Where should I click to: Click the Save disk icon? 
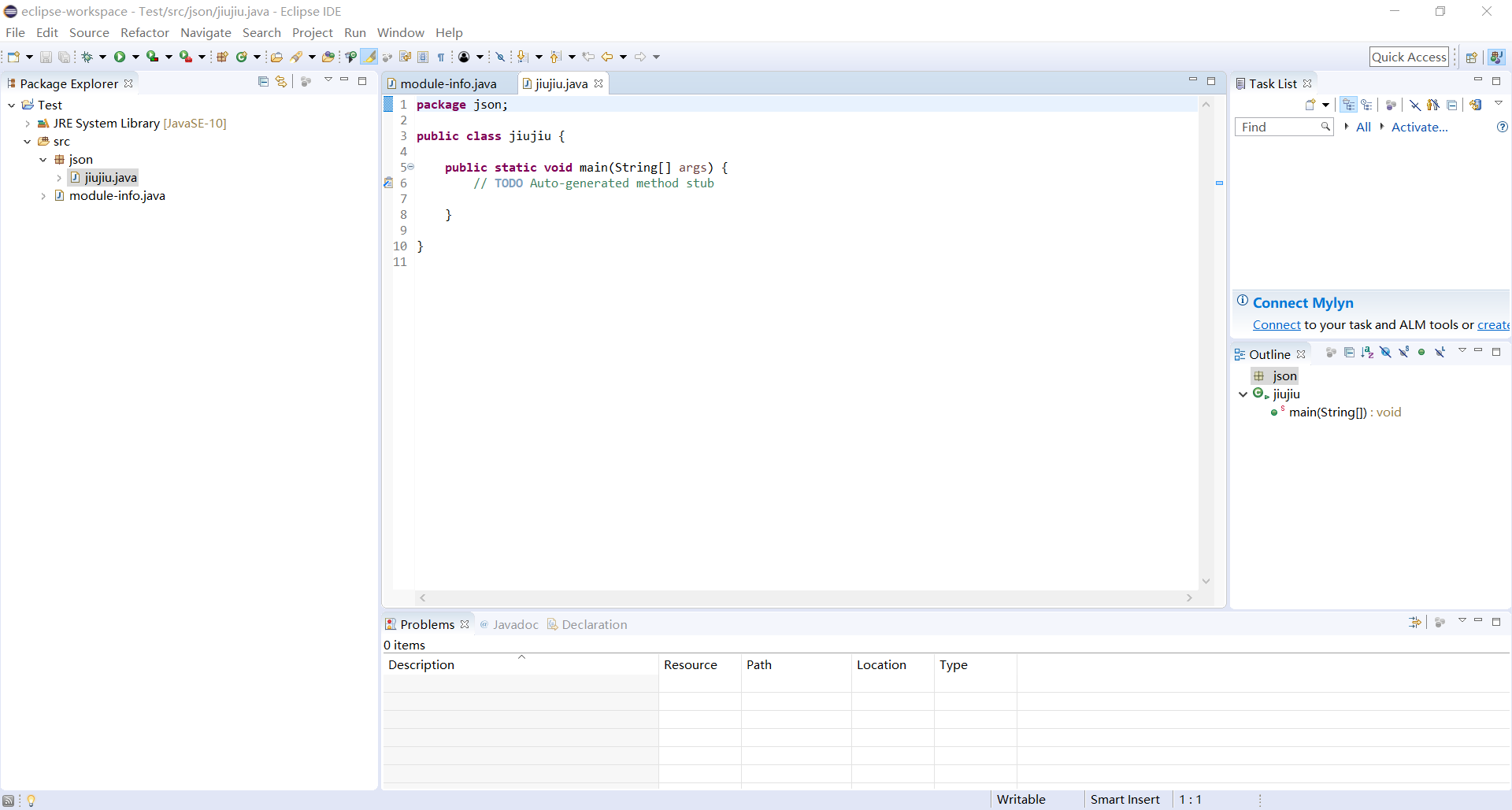pyautogui.click(x=46, y=57)
